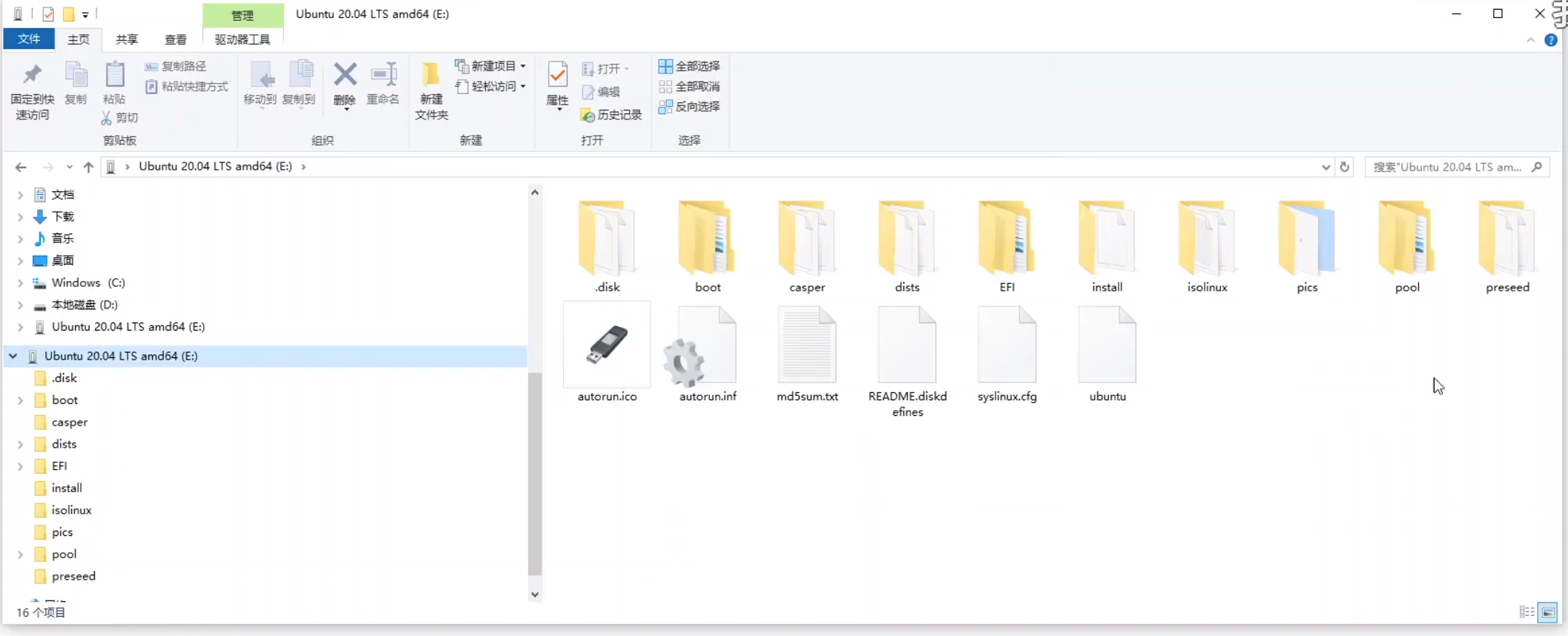The width and height of the screenshot is (1568, 636).
Task: Open Easy Access (轻松访问) dropdown
Action: pyautogui.click(x=490, y=87)
